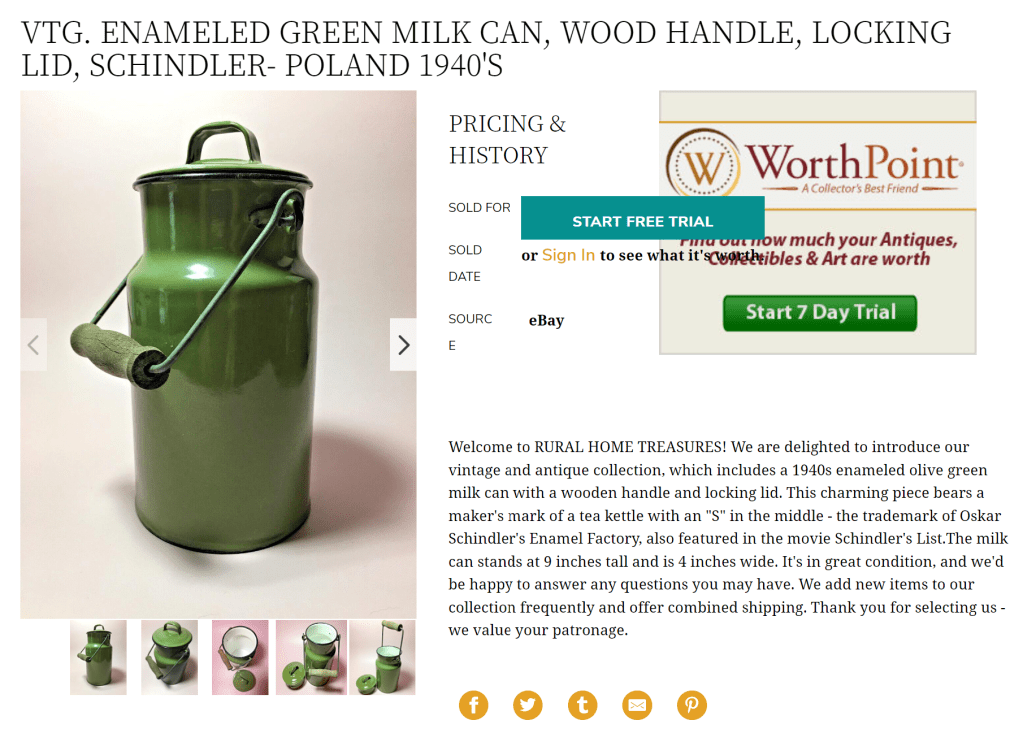1023x729 pixels.
Task: Click the Sign In link
Action: click(568, 255)
